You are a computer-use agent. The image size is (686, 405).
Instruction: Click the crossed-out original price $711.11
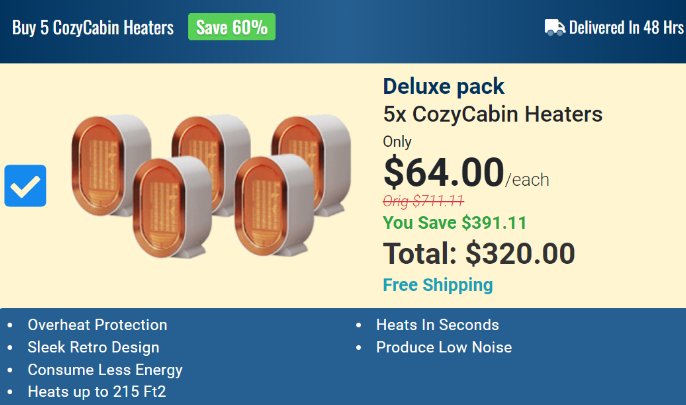[423, 200]
